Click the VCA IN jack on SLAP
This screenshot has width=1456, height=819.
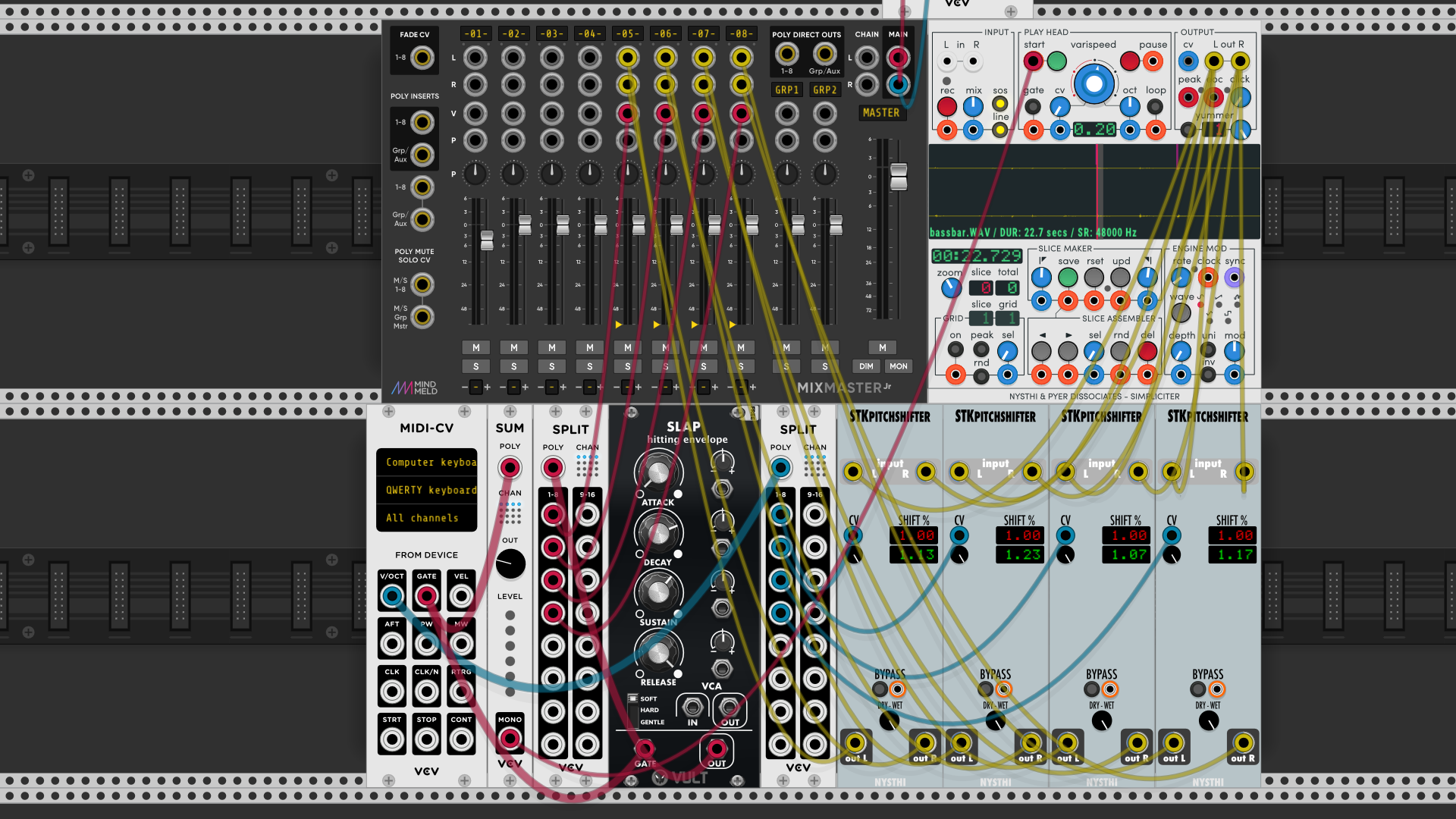[x=692, y=708]
